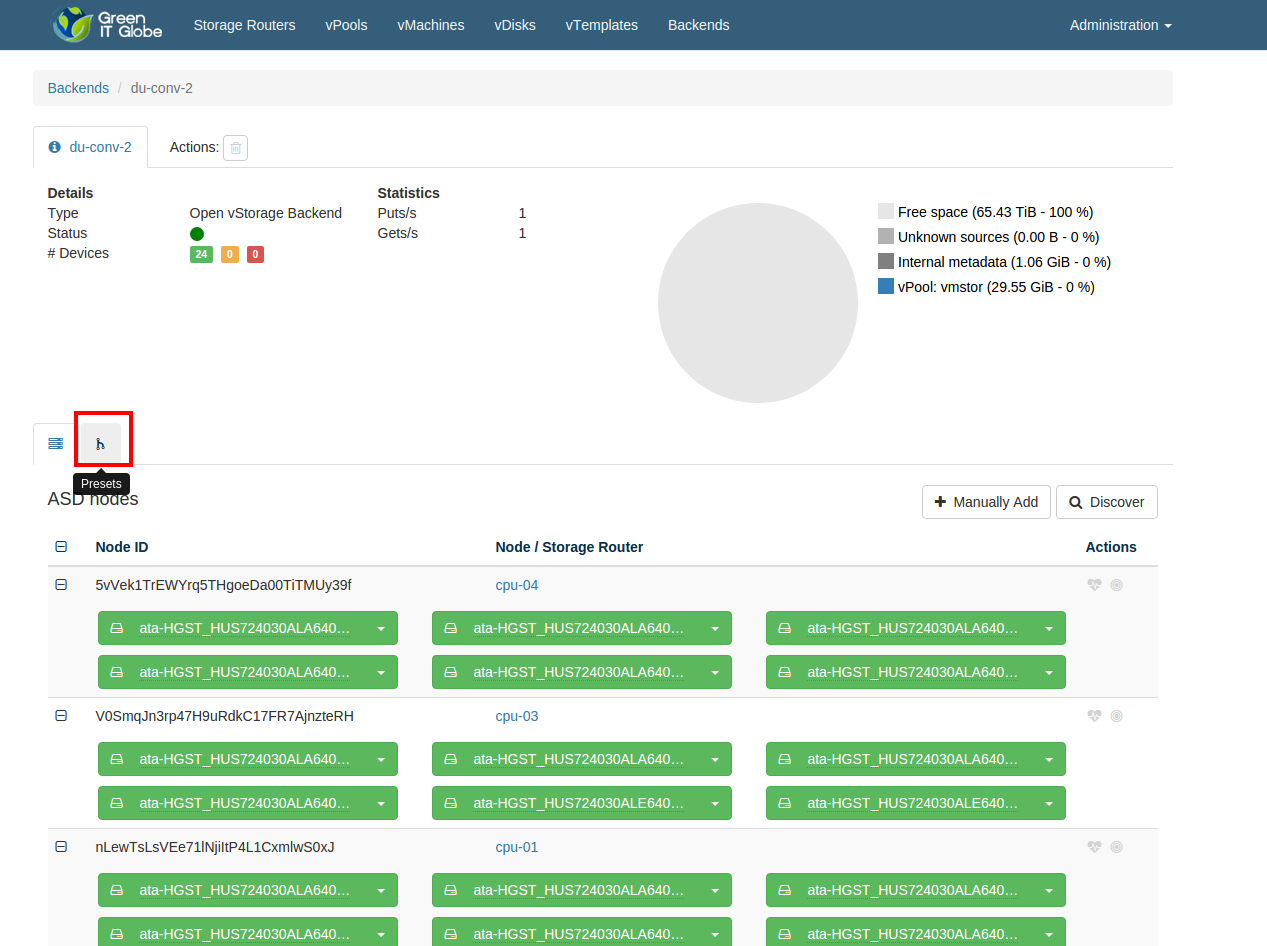Image resolution: width=1267 pixels, height=946 pixels.
Task: Click the blue vPool vmstor legend swatch
Action: coord(885,287)
